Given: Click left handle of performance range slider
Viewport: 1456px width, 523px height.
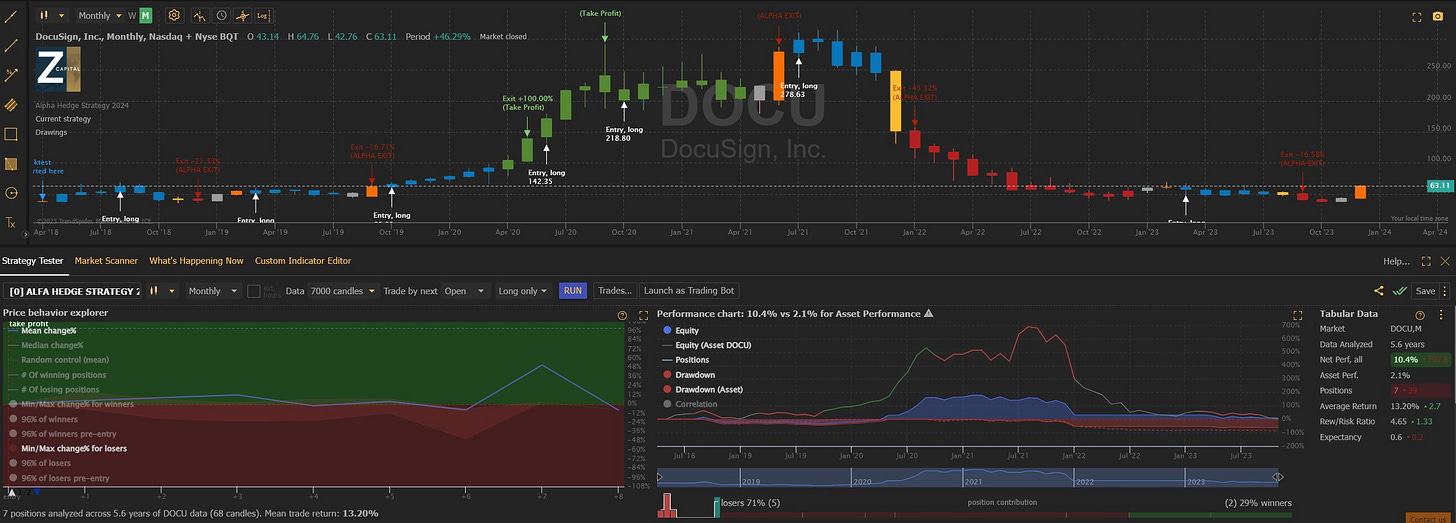Looking at the screenshot, I should pyautogui.click(x=661, y=477).
